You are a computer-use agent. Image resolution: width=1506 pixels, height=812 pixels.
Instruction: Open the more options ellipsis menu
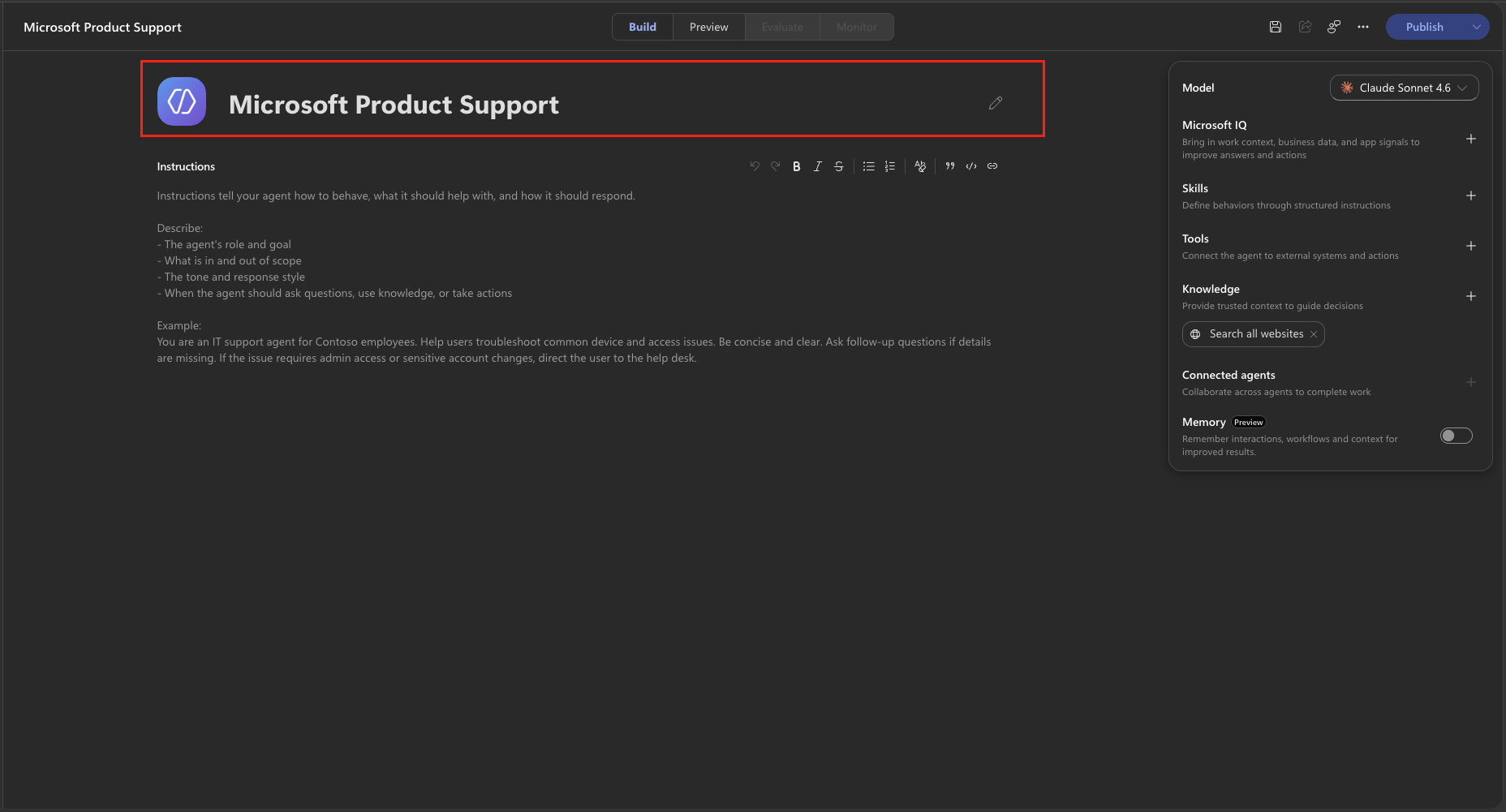point(1363,27)
